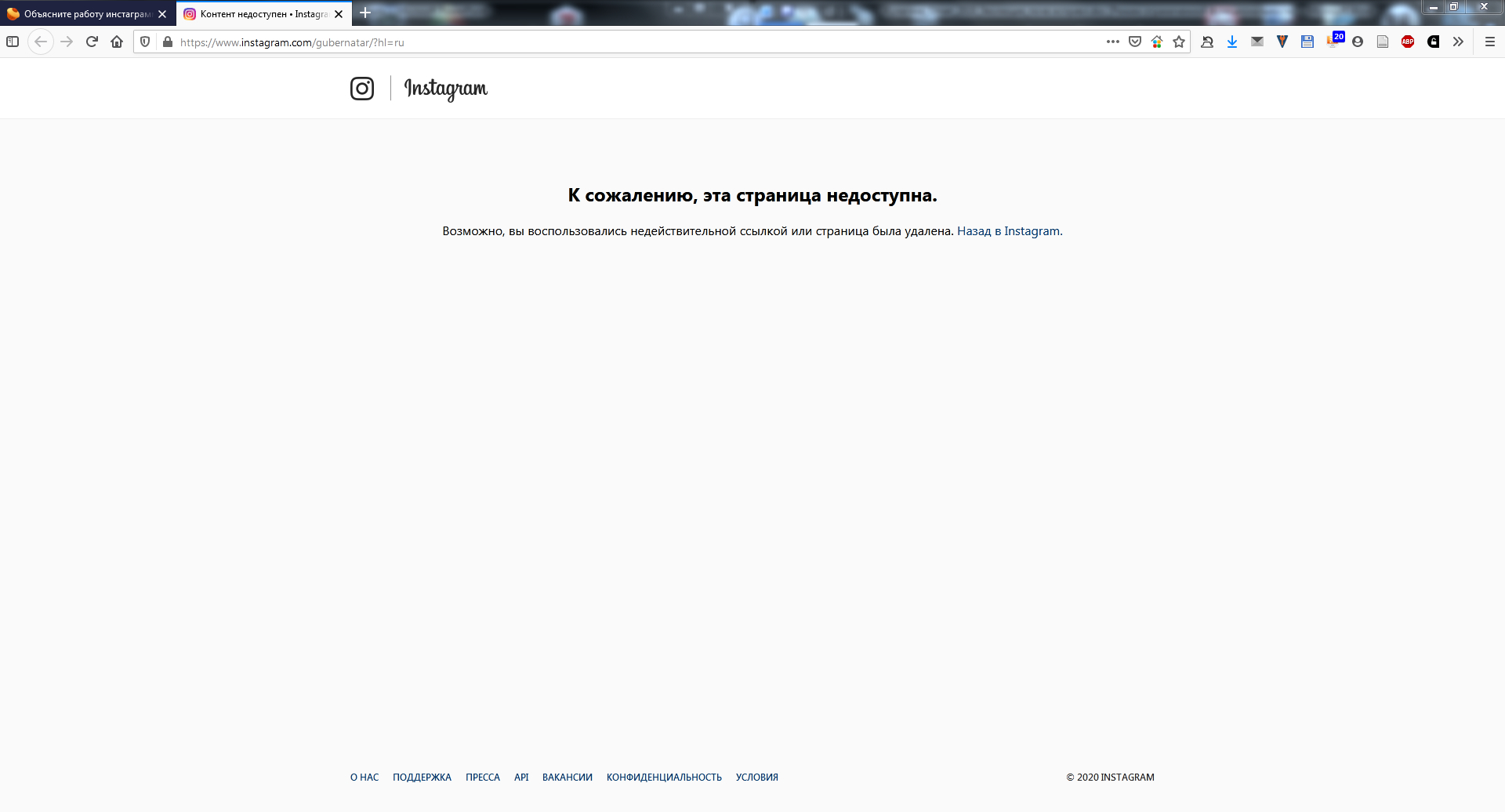Close the 'Объясните работу инстаграм' tab
The height and width of the screenshot is (812, 1505).
tap(162, 14)
